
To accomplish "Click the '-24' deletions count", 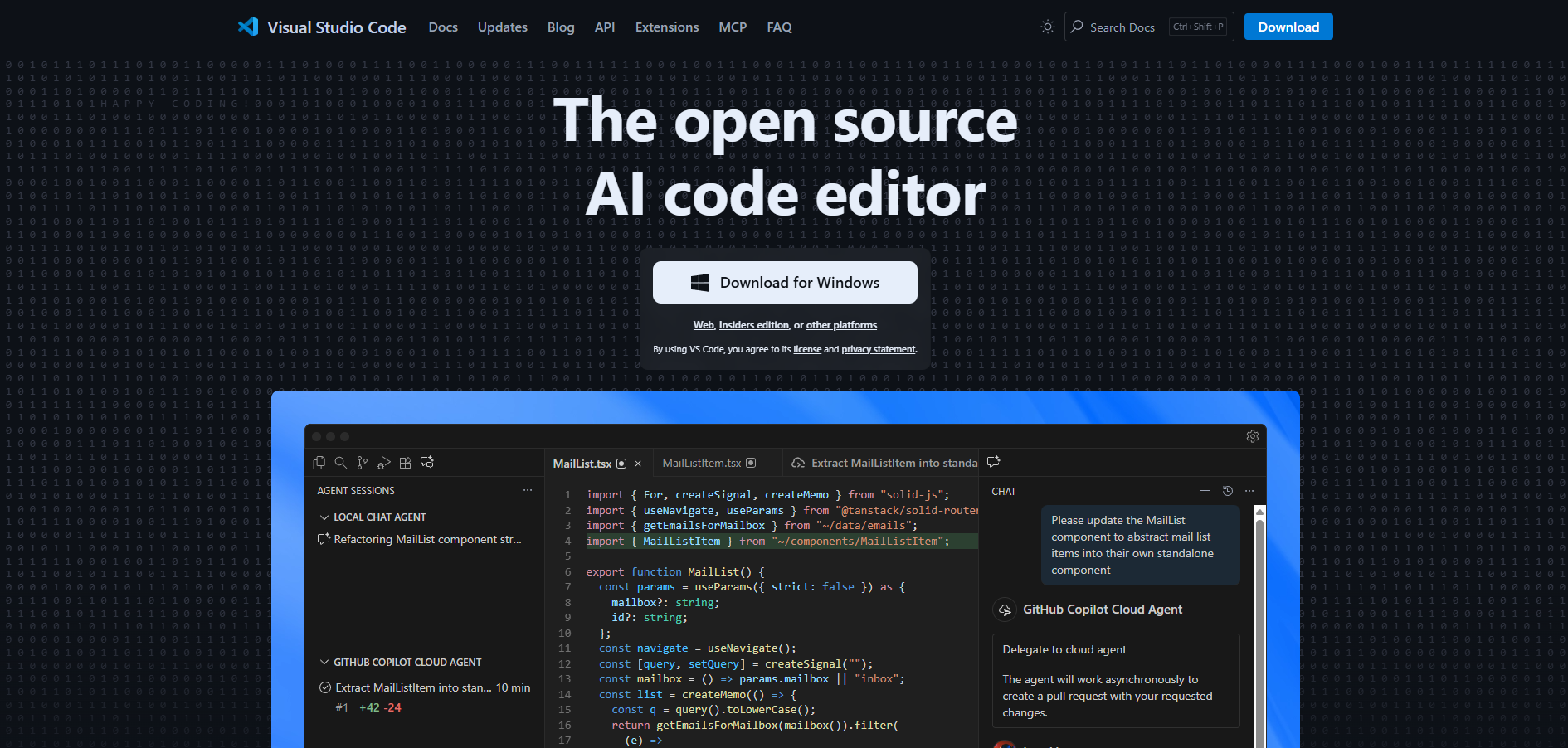I will coord(392,707).
